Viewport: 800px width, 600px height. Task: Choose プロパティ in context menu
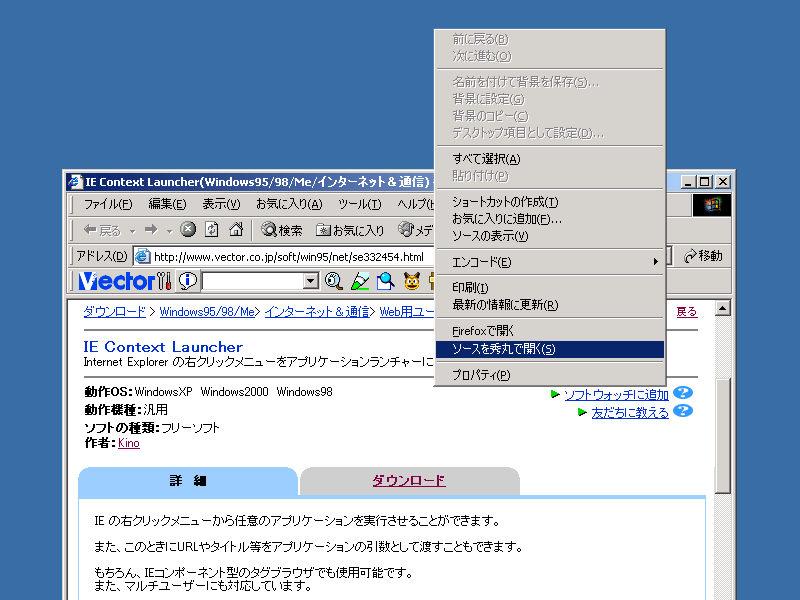(x=549, y=375)
